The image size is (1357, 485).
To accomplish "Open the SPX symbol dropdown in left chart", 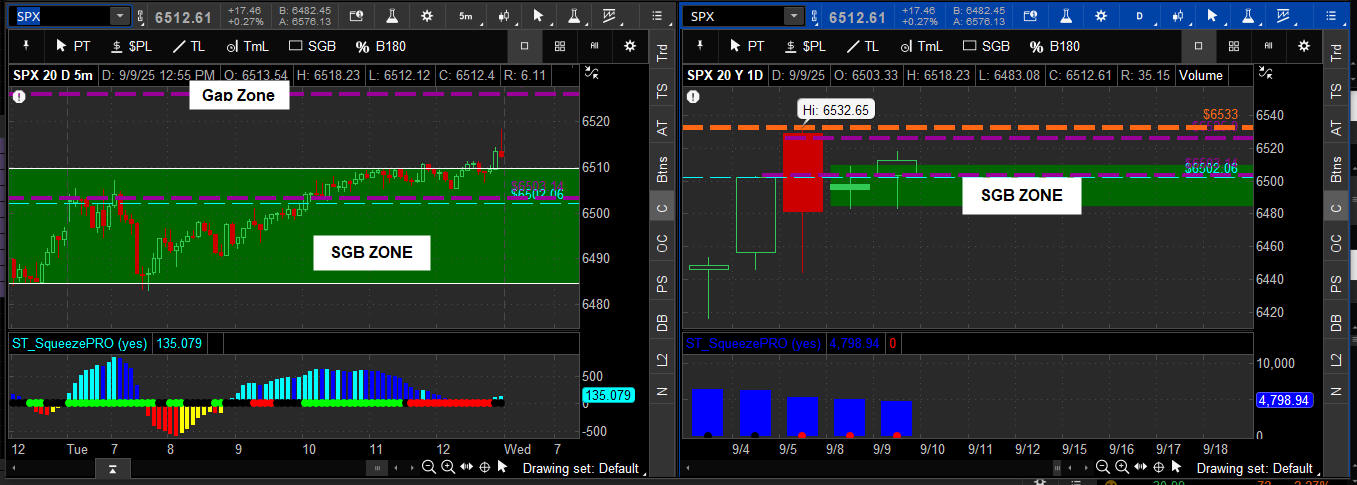I will [120, 16].
